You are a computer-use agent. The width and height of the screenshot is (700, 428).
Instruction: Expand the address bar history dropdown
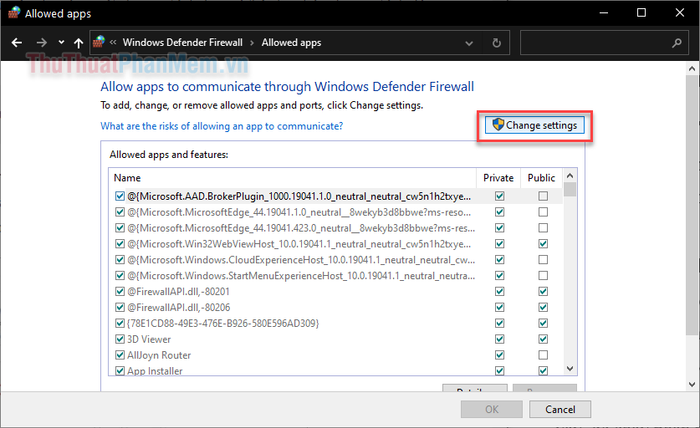469,43
